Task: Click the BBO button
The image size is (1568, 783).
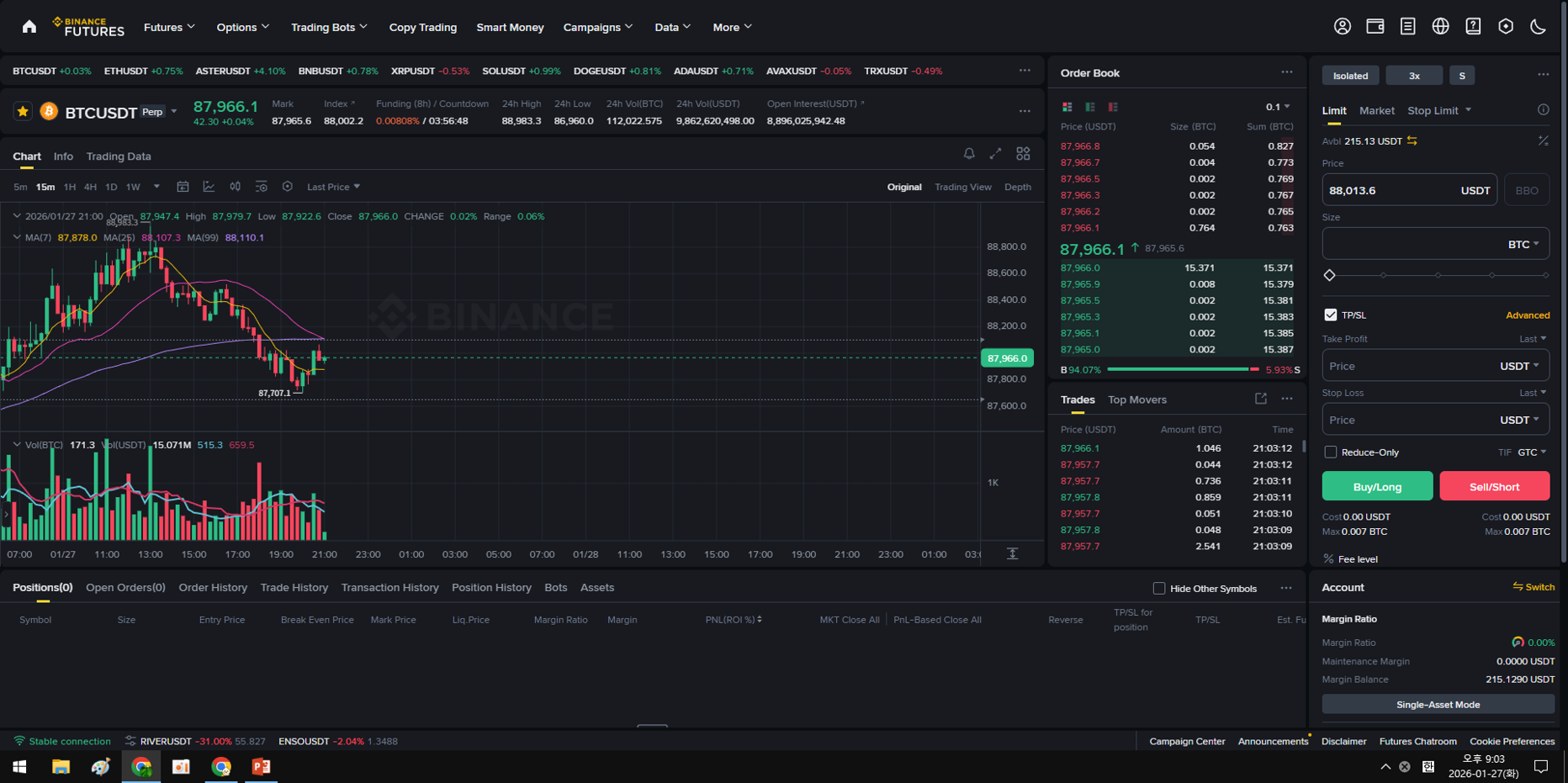Action: coord(1526,190)
